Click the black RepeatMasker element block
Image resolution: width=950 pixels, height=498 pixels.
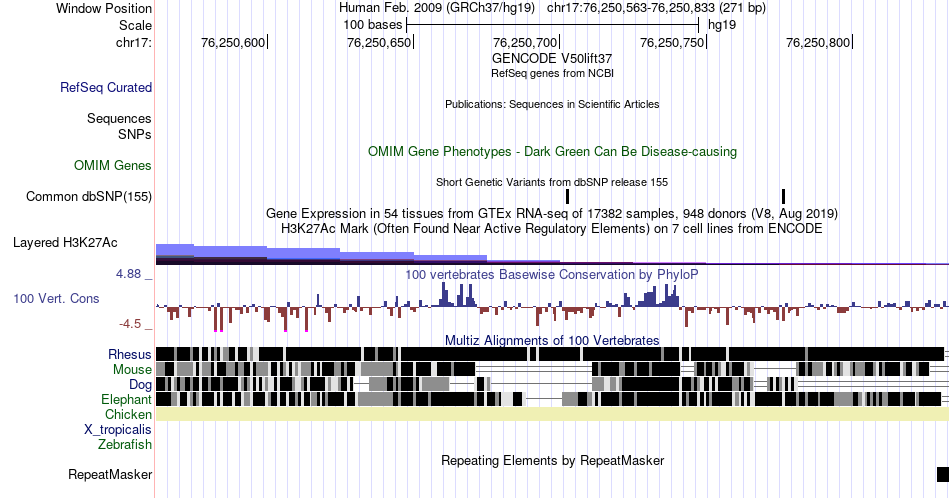tap(943, 474)
